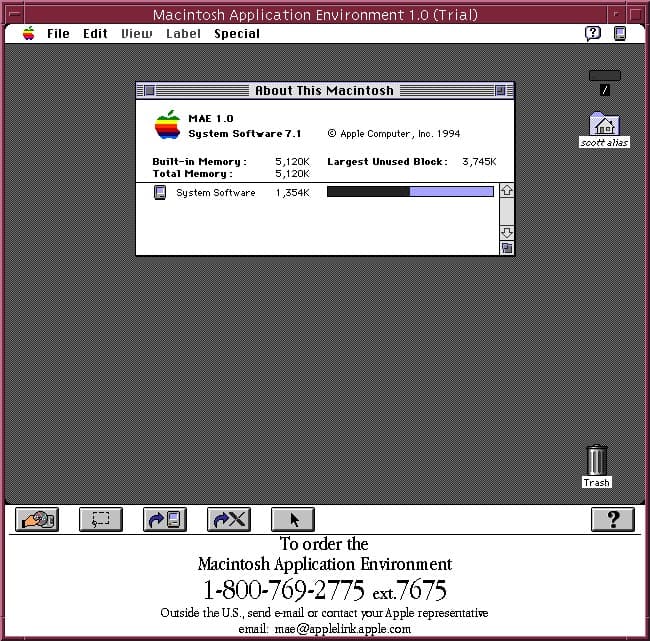Click the zoom box of About This Macintosh

[x=500, y=90]
